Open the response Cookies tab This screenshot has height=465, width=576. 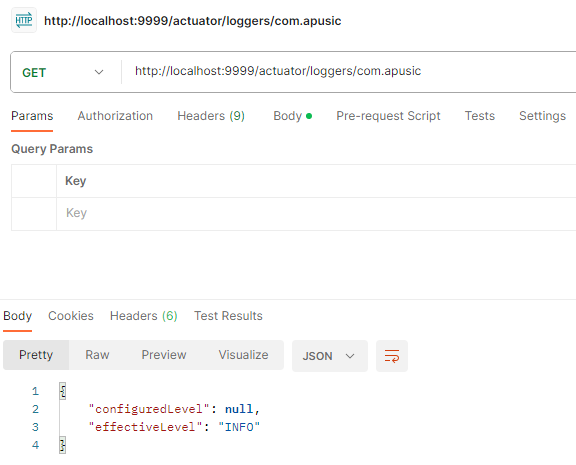click(71, 316)
